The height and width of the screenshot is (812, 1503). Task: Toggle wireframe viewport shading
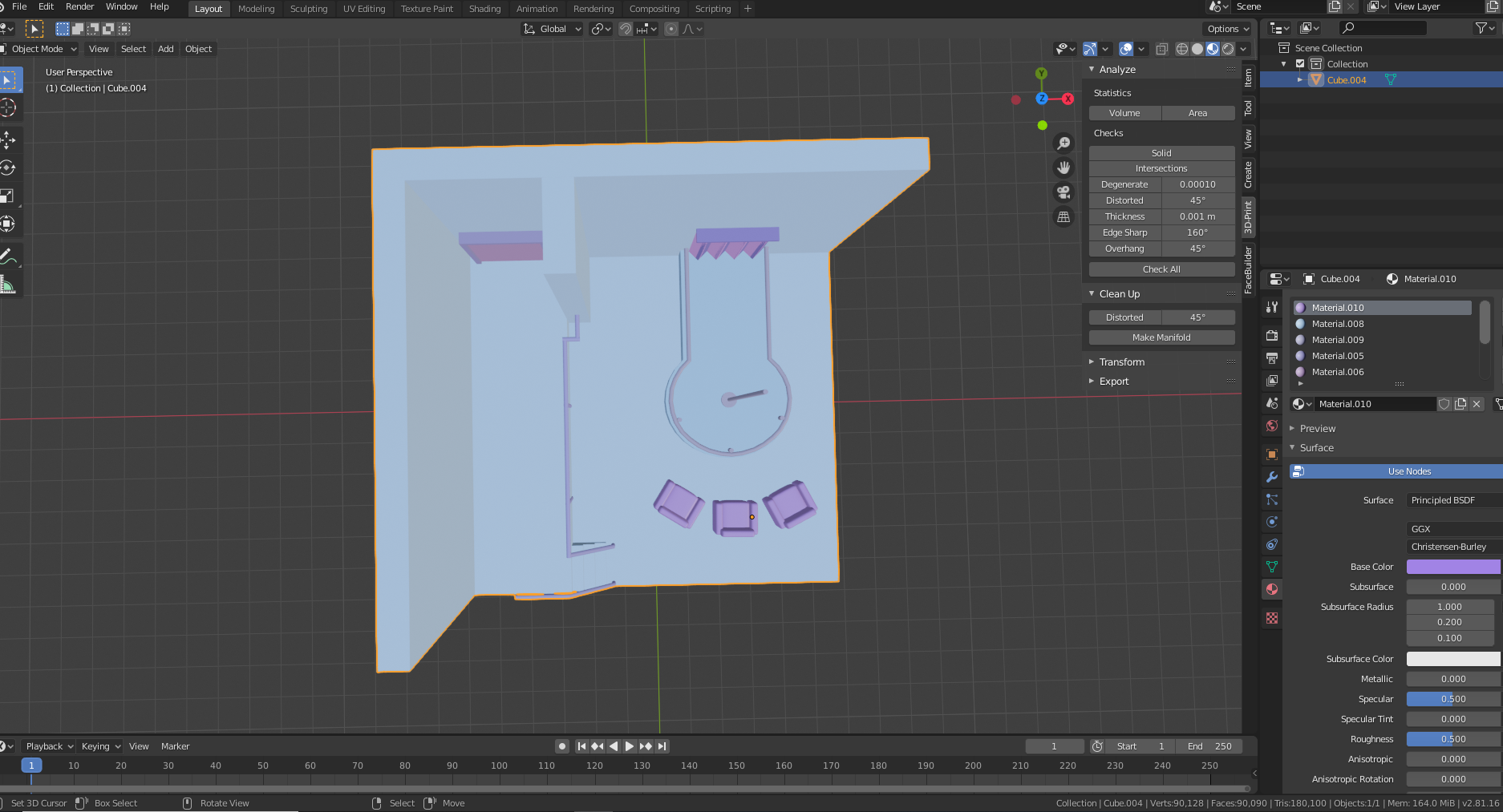[1181, 48]
